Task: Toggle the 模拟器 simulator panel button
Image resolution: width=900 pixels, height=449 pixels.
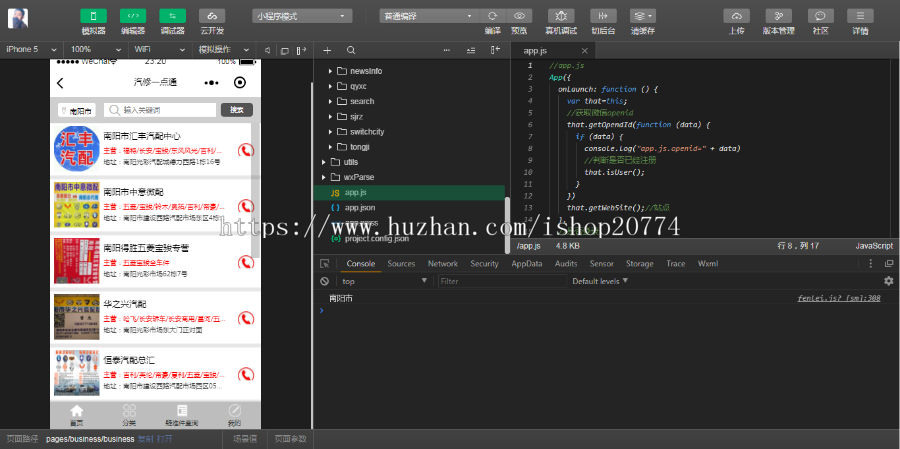Action: tap(93, 16)
